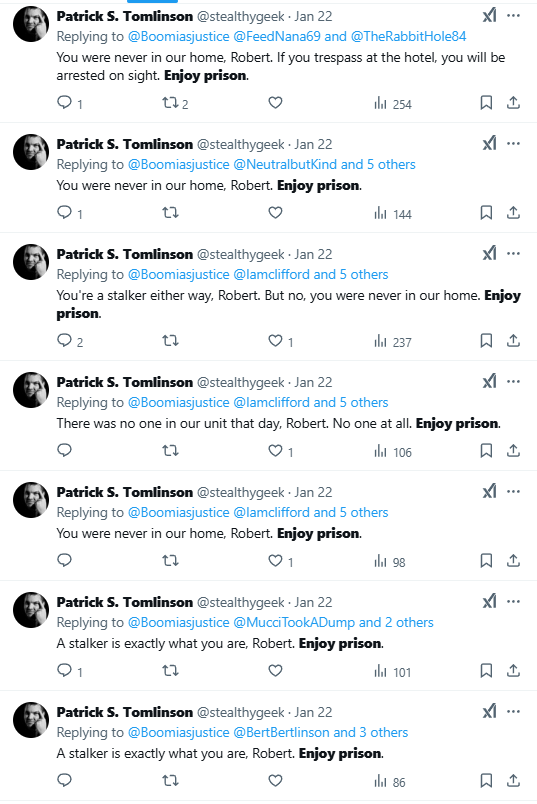Click the Grok icon on the second tweet
The image size is (537, 804).
coord(490,144)
